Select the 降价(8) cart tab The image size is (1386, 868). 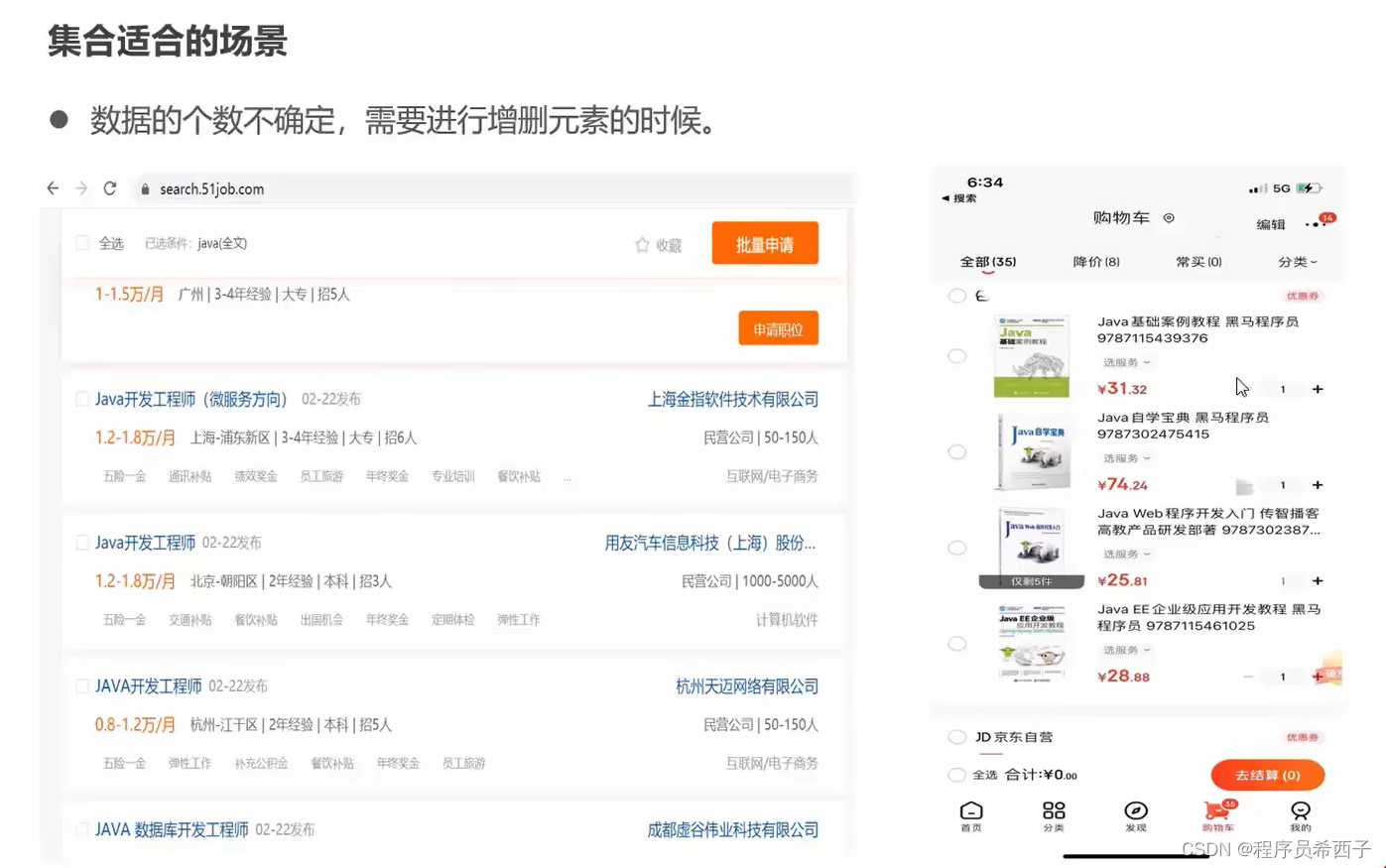click(1096, 262)
